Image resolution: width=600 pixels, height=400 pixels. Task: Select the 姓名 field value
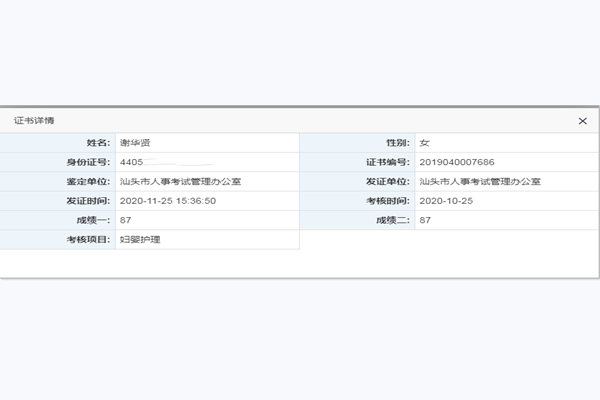tap(133, 143)
